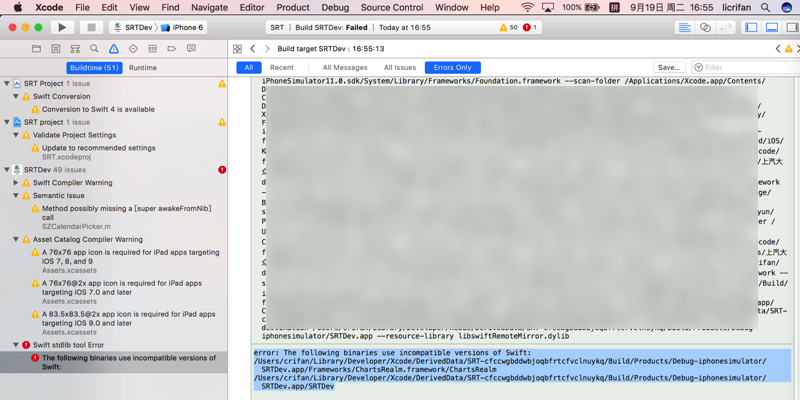Open the Source Control menu
Screen dimensions: 800x400
392,7
